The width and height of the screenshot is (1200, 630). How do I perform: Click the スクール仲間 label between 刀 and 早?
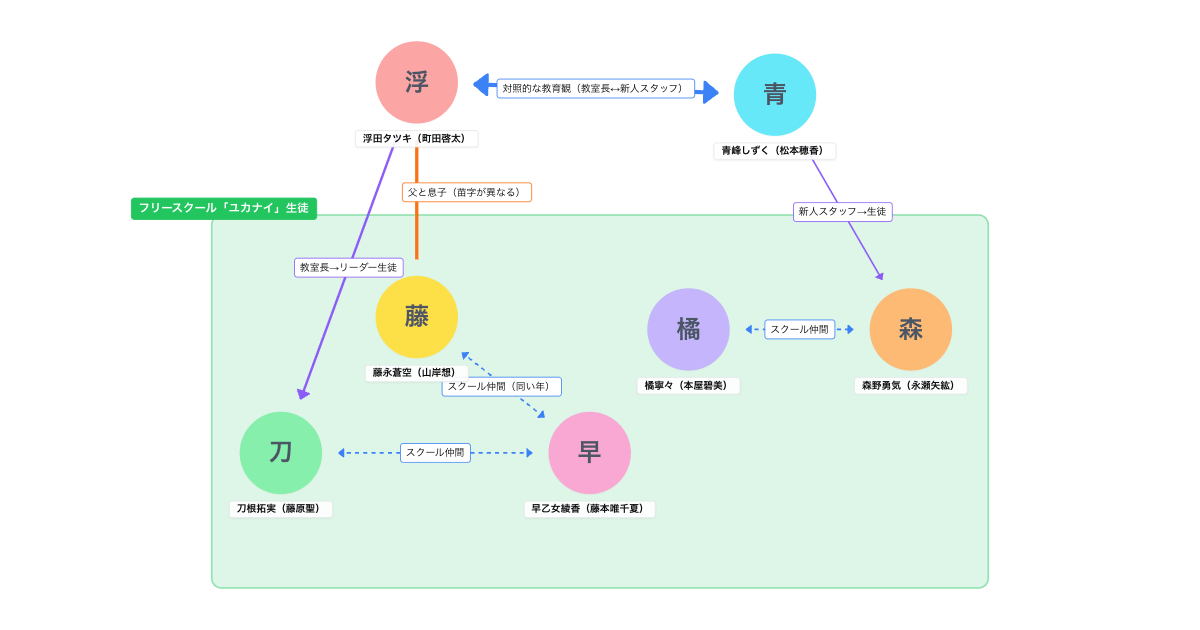click(x=436, y=452)
